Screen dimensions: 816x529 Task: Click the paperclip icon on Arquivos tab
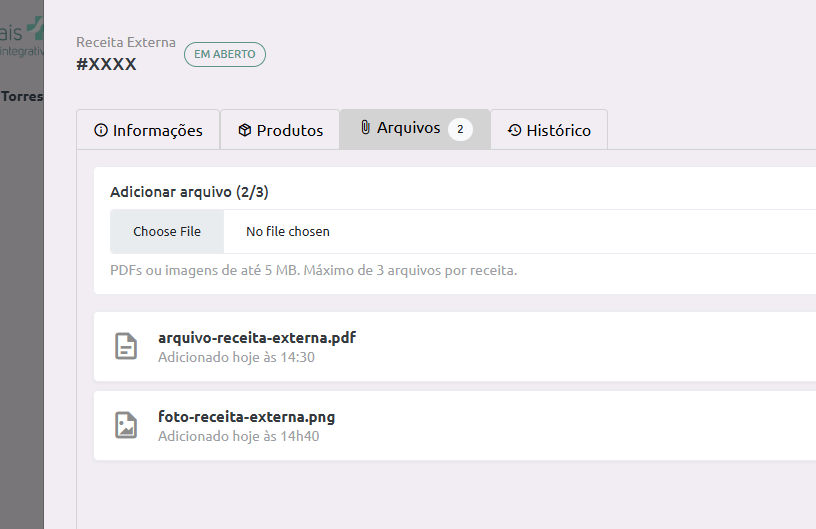365,127
